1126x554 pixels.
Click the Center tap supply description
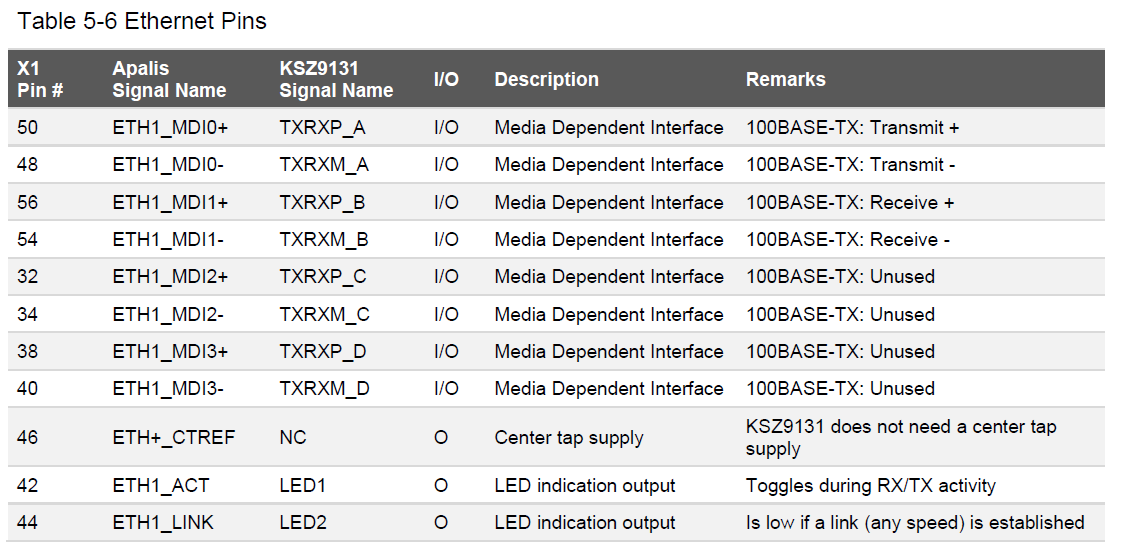[569, 438]
